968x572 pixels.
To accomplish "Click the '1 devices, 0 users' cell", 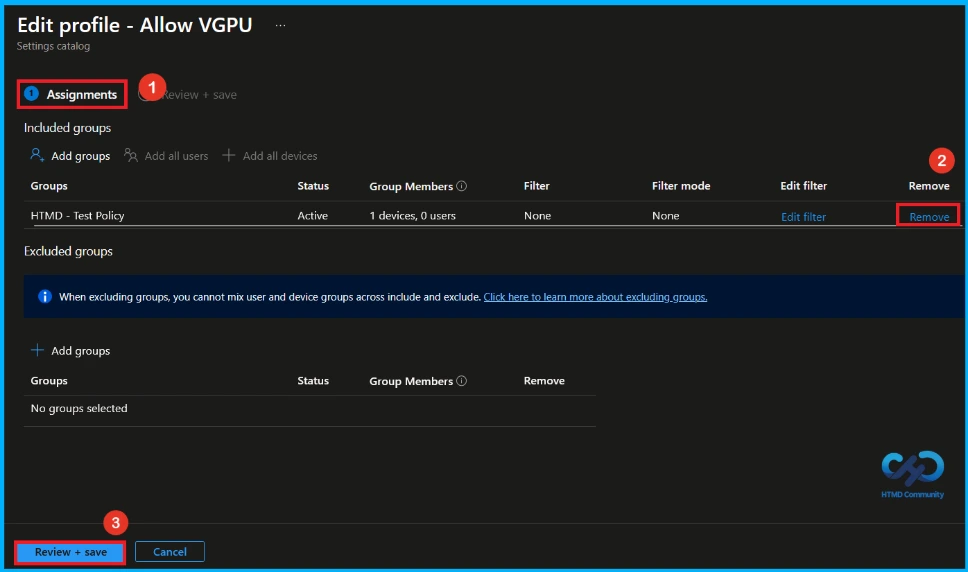I will 412,215.
